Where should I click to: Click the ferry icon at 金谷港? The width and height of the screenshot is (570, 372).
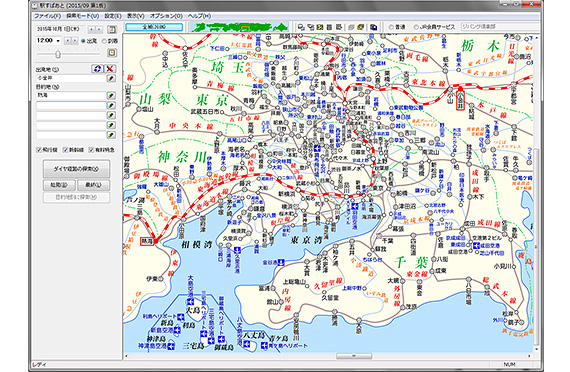pos(281,262)
